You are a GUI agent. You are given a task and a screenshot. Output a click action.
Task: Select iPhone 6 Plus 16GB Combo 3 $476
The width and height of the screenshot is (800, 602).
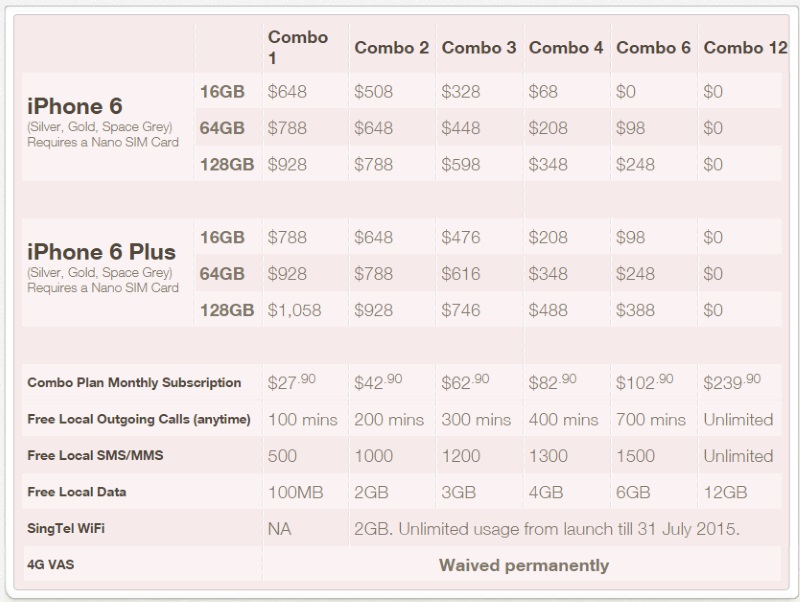click(461, 237)
